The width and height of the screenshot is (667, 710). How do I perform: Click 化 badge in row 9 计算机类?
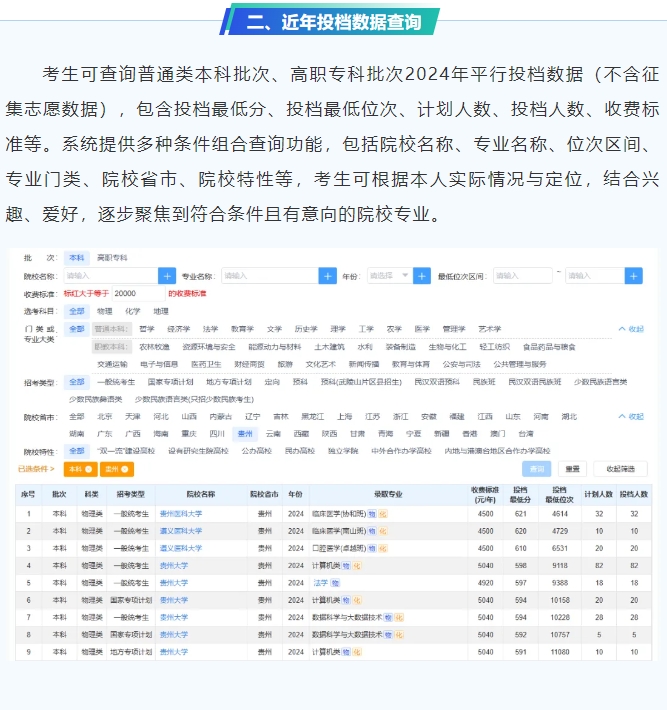click(x=357, y=652)
